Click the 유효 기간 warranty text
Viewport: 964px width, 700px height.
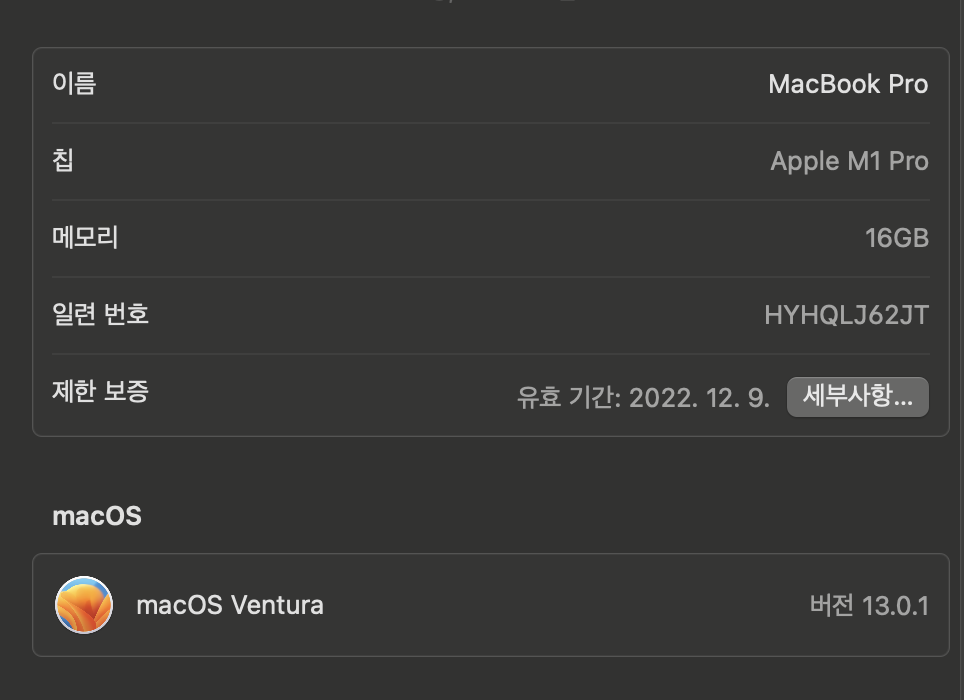569,398
